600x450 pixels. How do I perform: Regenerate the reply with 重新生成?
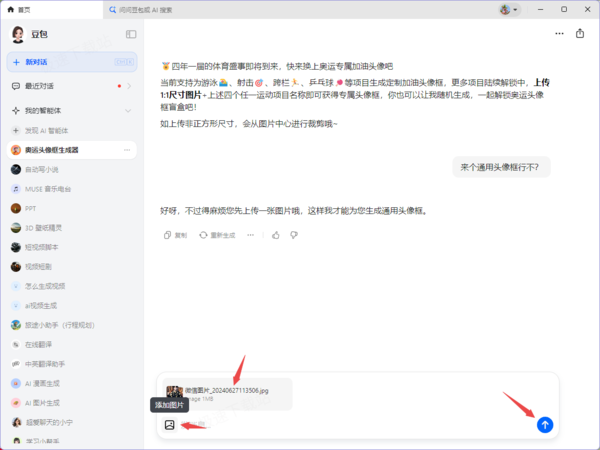pos(217,235)
